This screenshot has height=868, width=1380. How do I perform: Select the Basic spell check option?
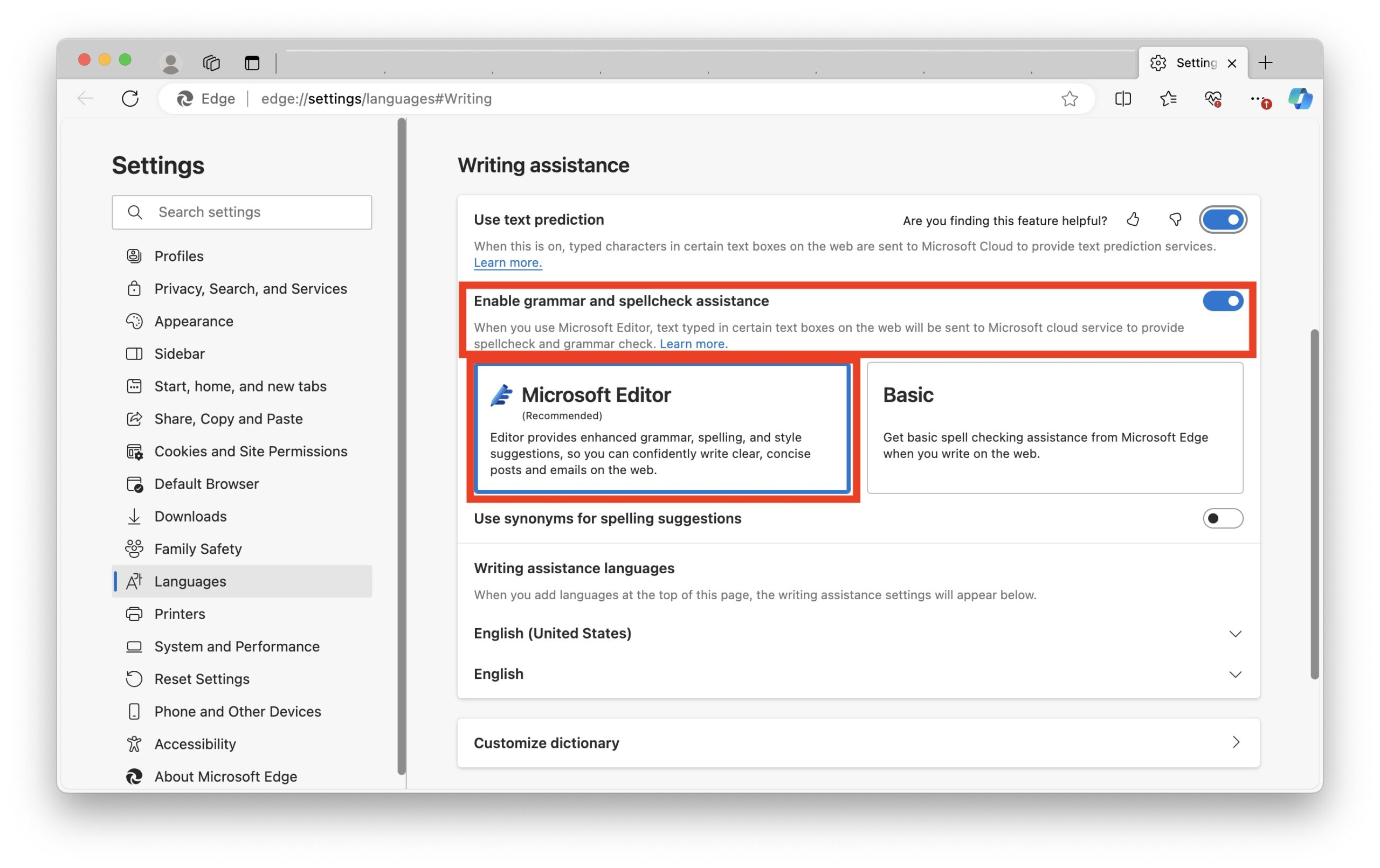[1054, 427]
